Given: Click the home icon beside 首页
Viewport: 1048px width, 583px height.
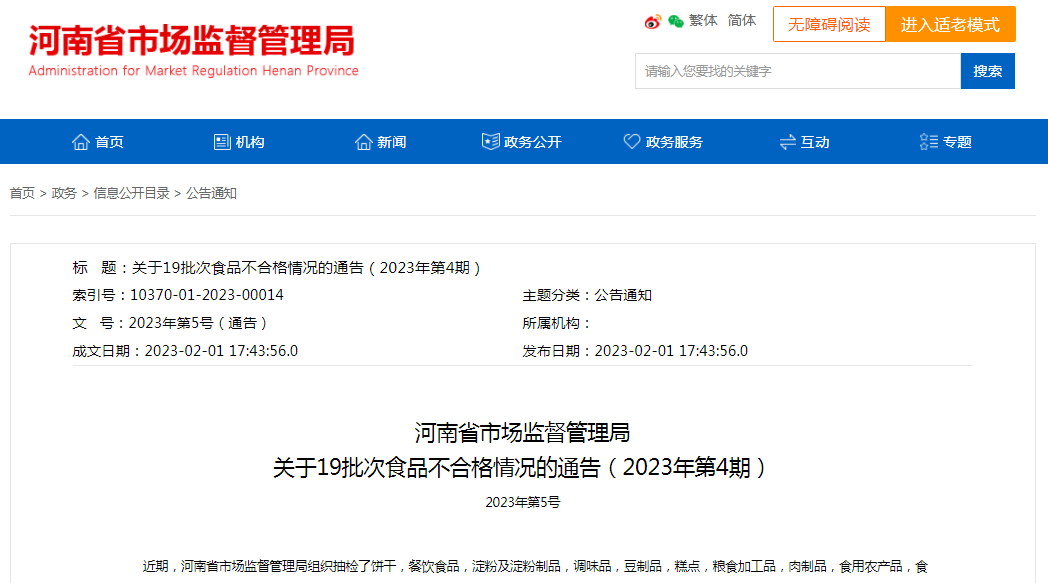Looking at the screenshot, I should tap(81, 142).
